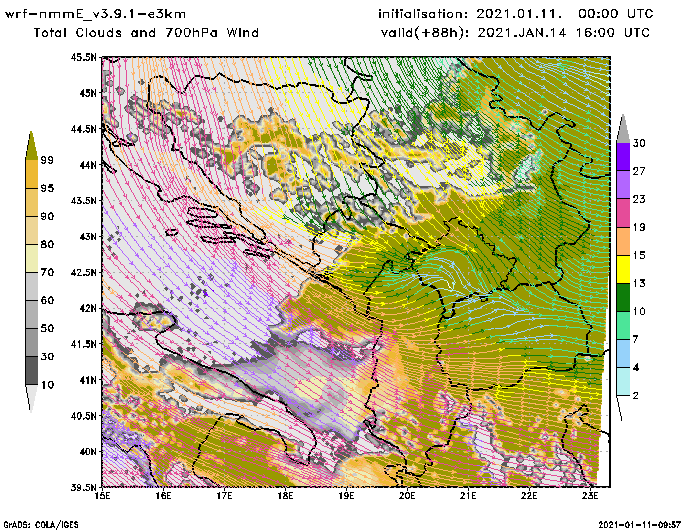Click the '30' value on wind speed colorbar
Screen dimensions: 700x530
pyautogui.click(x=639, y=143)
